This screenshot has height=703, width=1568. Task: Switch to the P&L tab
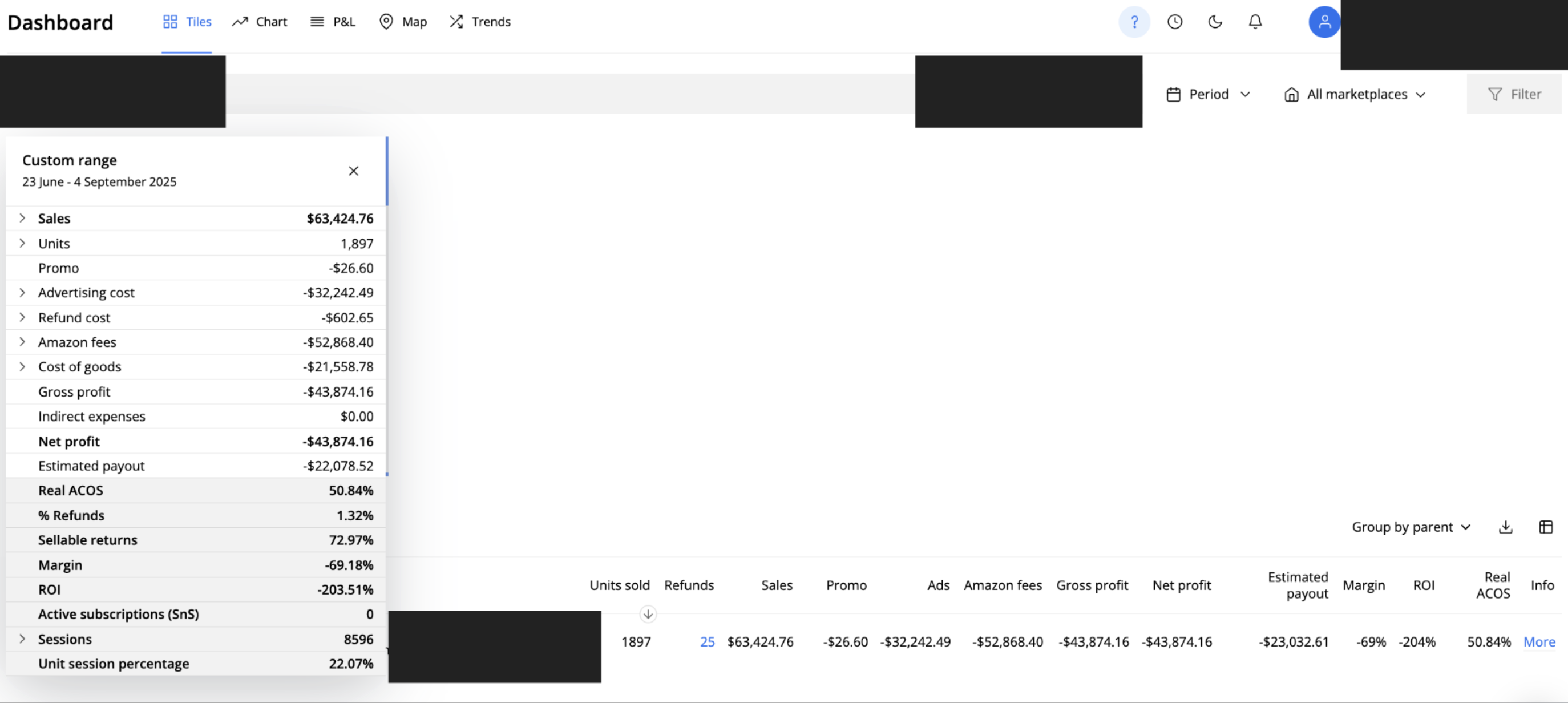click(x=332, y=22)
